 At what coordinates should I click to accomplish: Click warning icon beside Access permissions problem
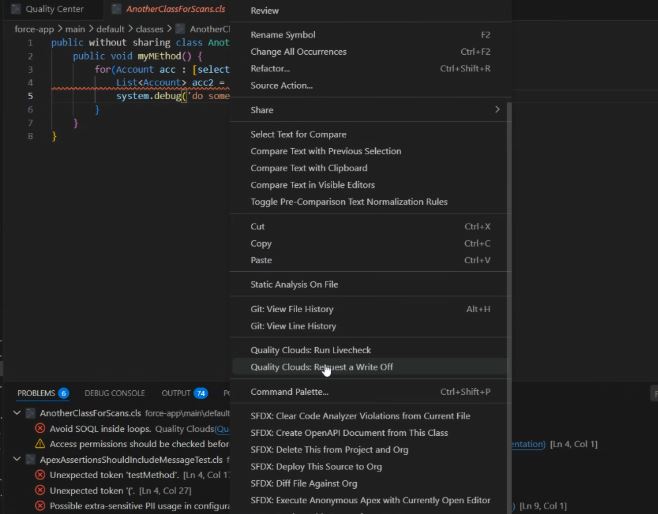pos(40,443)
